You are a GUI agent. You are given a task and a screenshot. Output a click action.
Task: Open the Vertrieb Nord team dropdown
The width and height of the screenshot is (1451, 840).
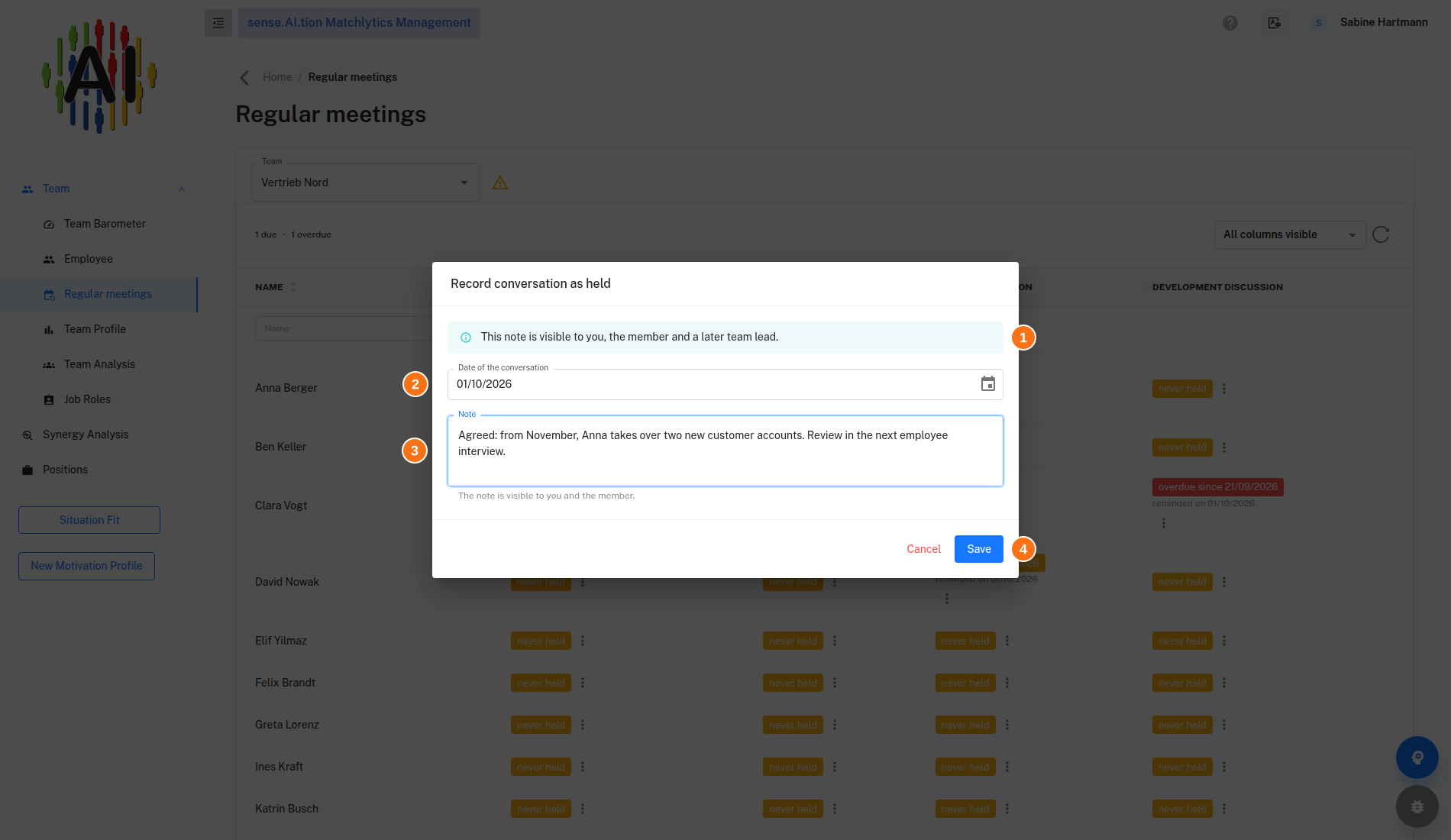point(366,183)
